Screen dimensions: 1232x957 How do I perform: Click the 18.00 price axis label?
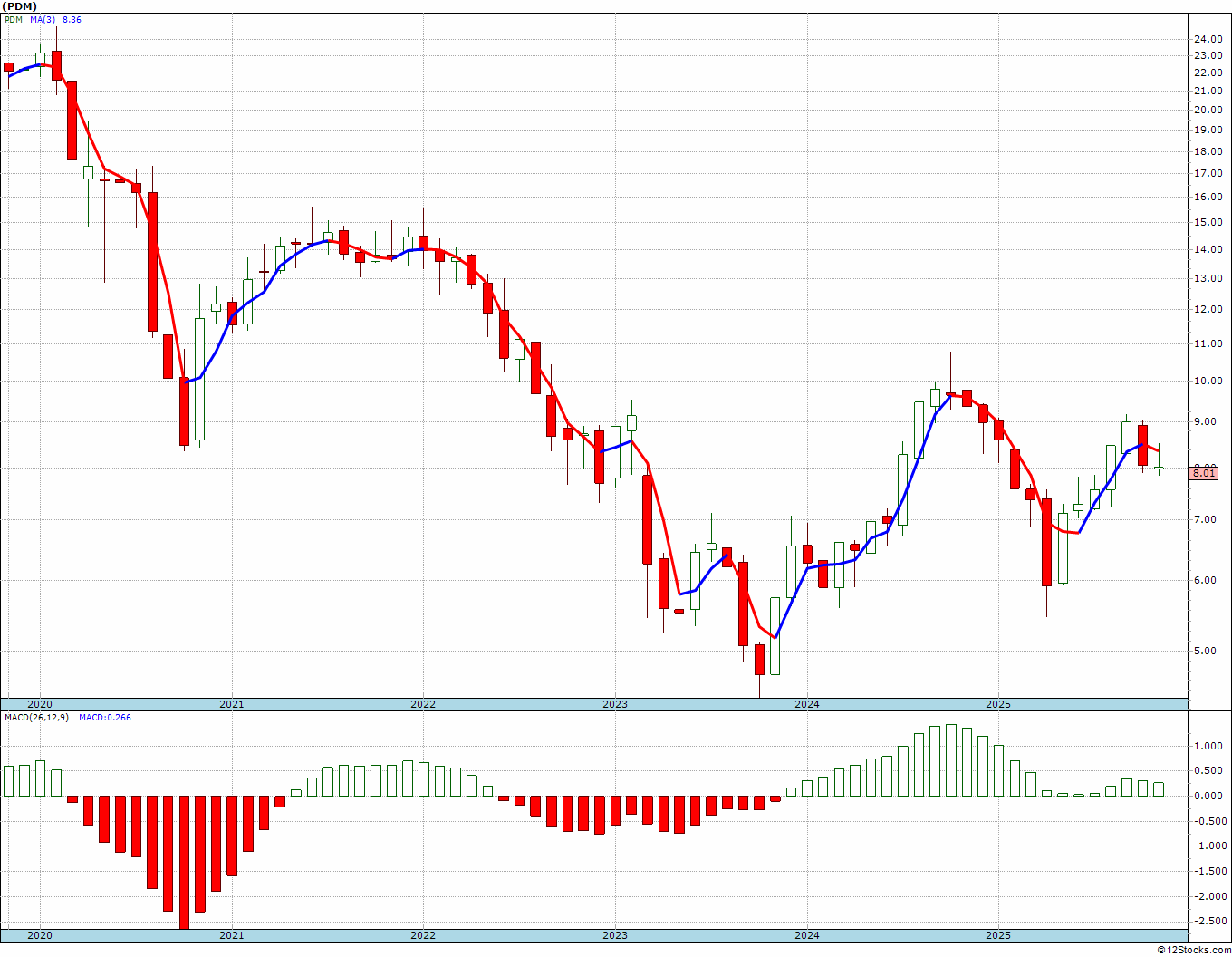pos(1208,150)
